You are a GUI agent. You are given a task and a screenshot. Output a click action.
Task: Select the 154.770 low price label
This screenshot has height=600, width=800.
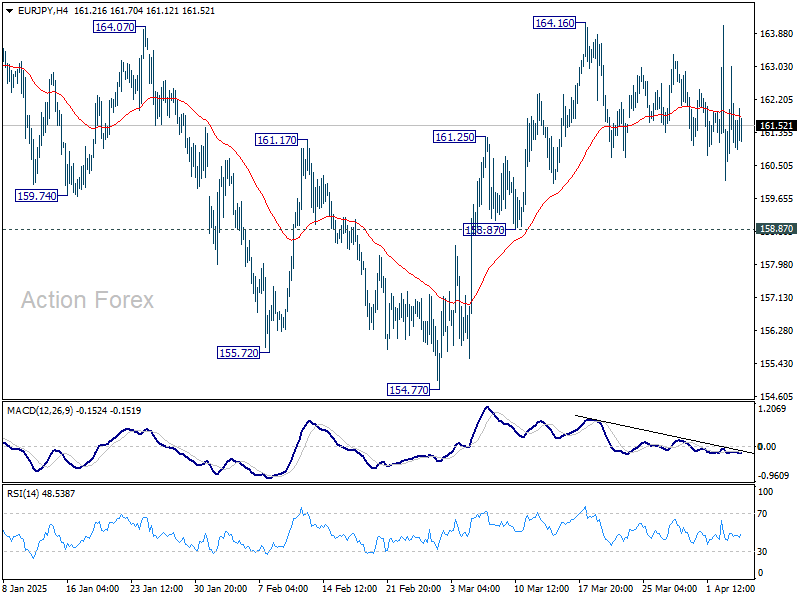[409, 390]
